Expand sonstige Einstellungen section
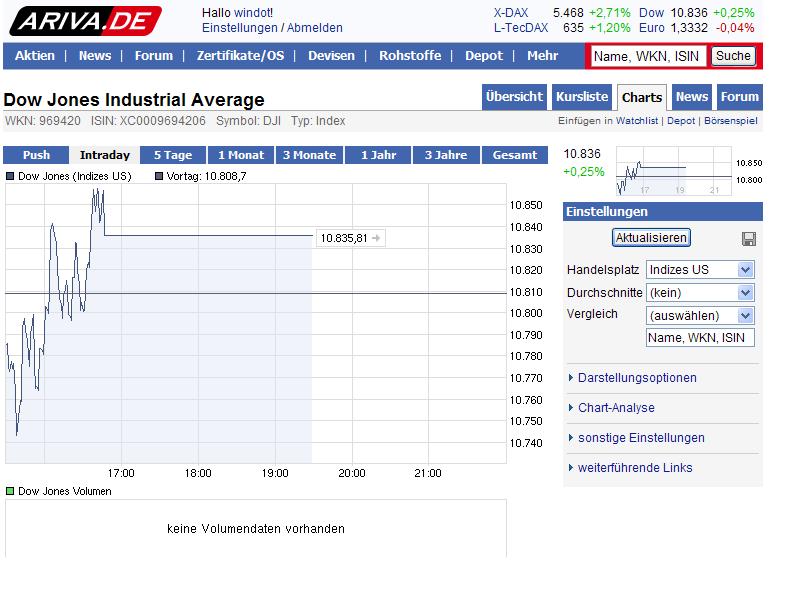 coord(641,438)
